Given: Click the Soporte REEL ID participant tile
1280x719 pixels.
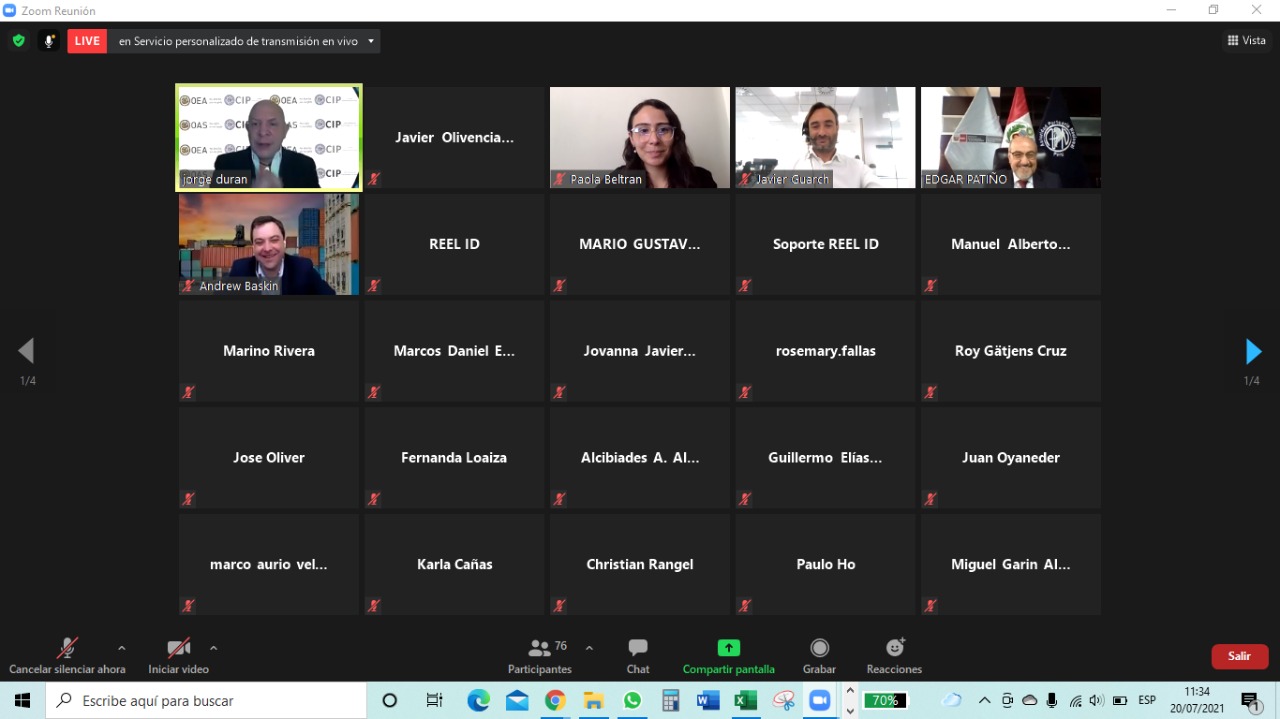Looking at the screenshot, I should [825, 244].
